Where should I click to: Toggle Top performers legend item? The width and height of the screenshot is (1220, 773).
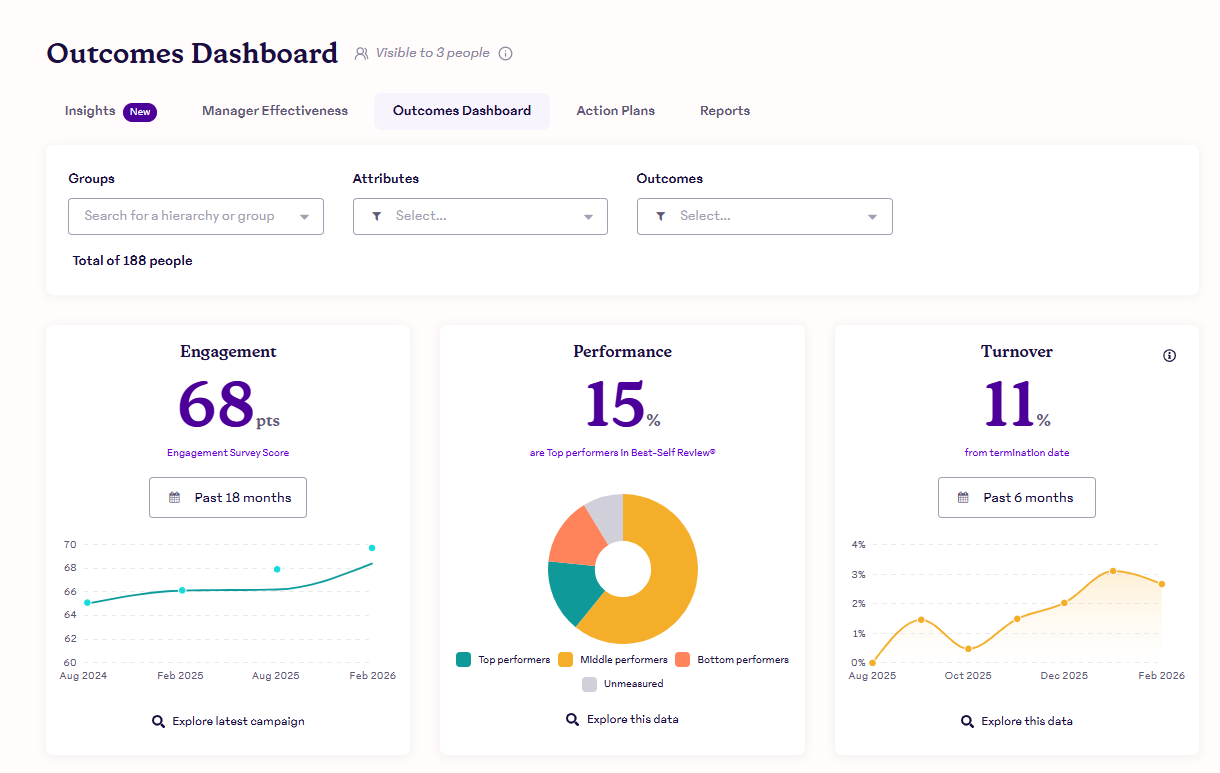point(503,660)
